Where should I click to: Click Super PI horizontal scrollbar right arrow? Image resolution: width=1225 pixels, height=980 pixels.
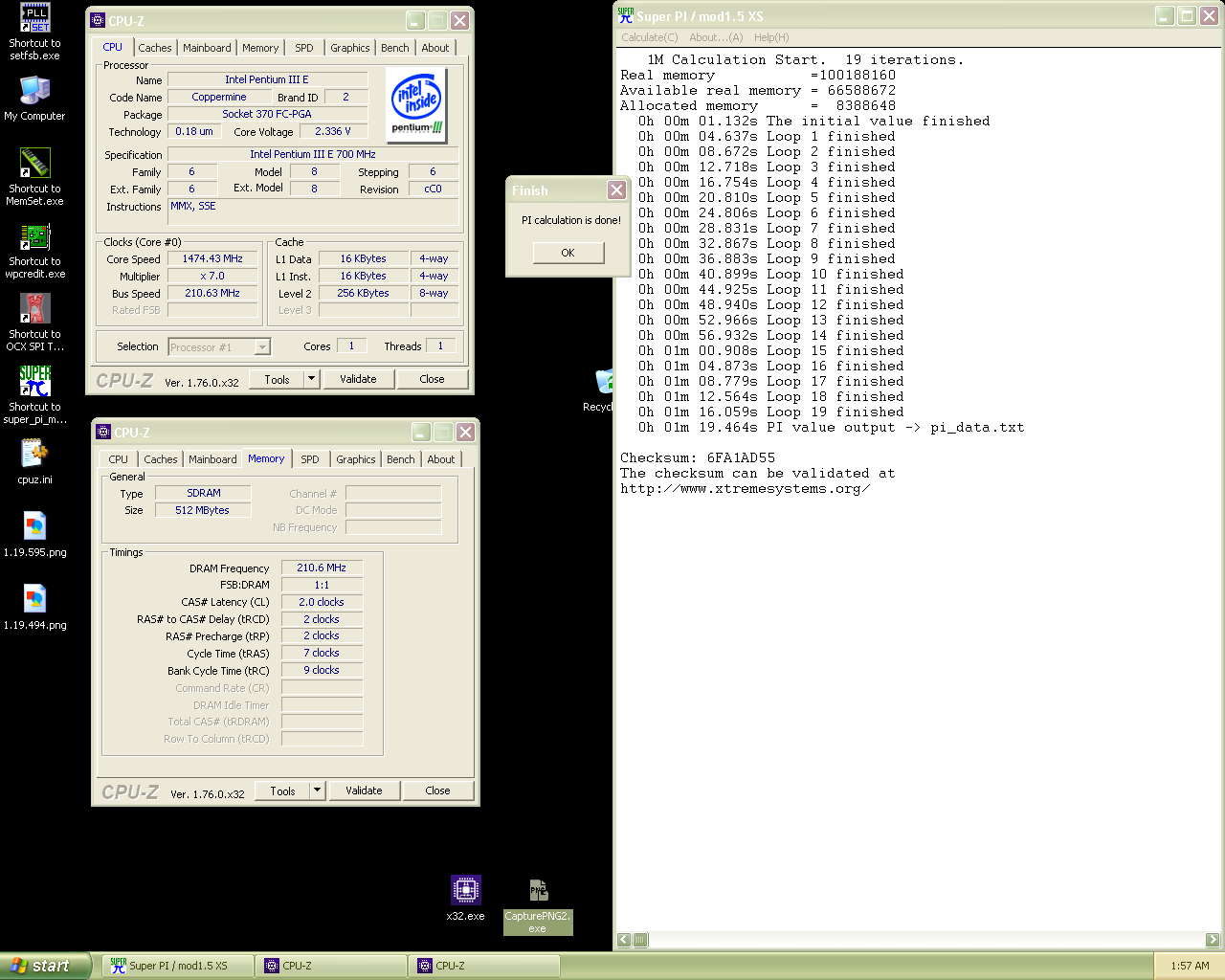coord(1213,940)
